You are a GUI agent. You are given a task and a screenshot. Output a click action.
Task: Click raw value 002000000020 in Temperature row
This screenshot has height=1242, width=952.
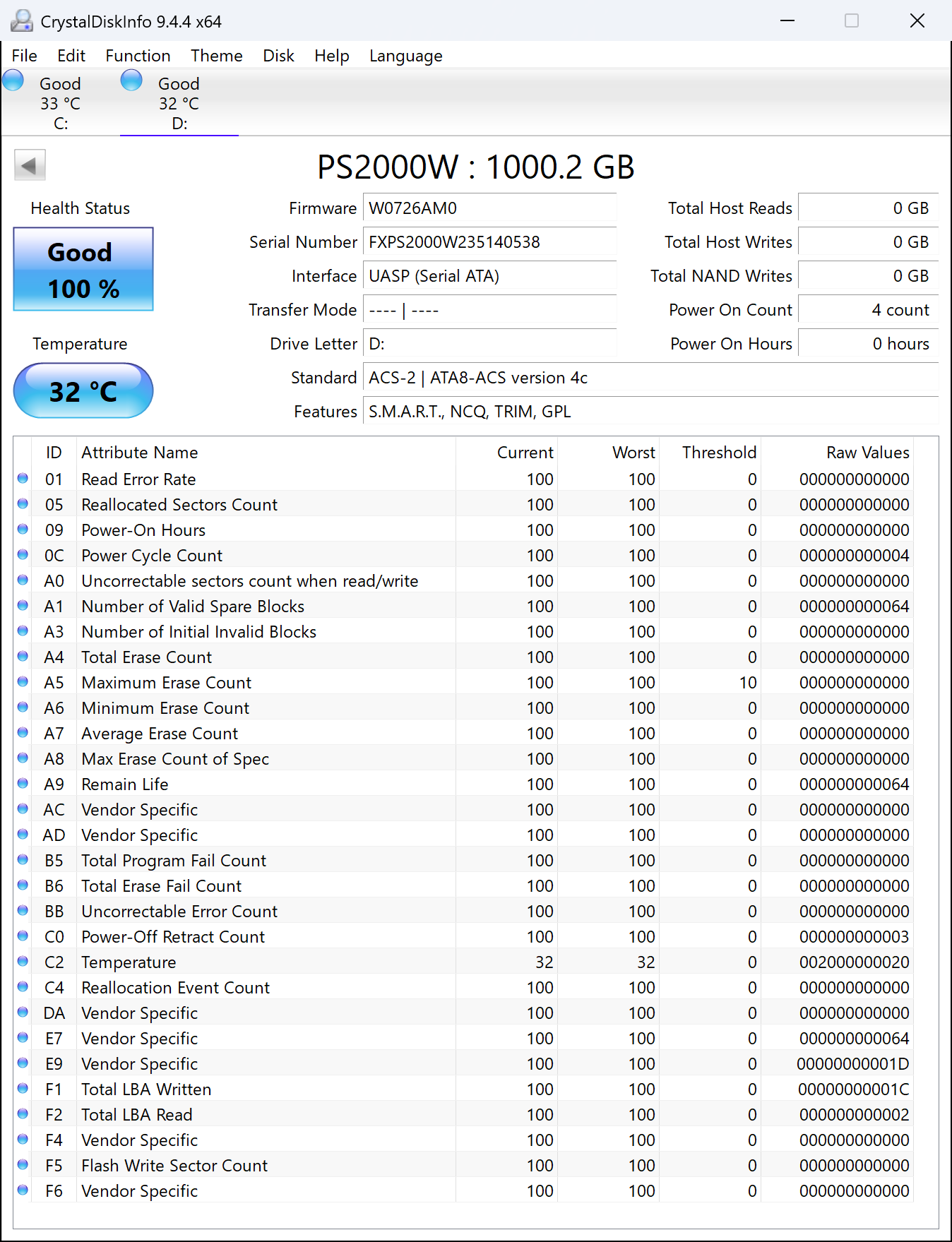(x=855, y=962)
